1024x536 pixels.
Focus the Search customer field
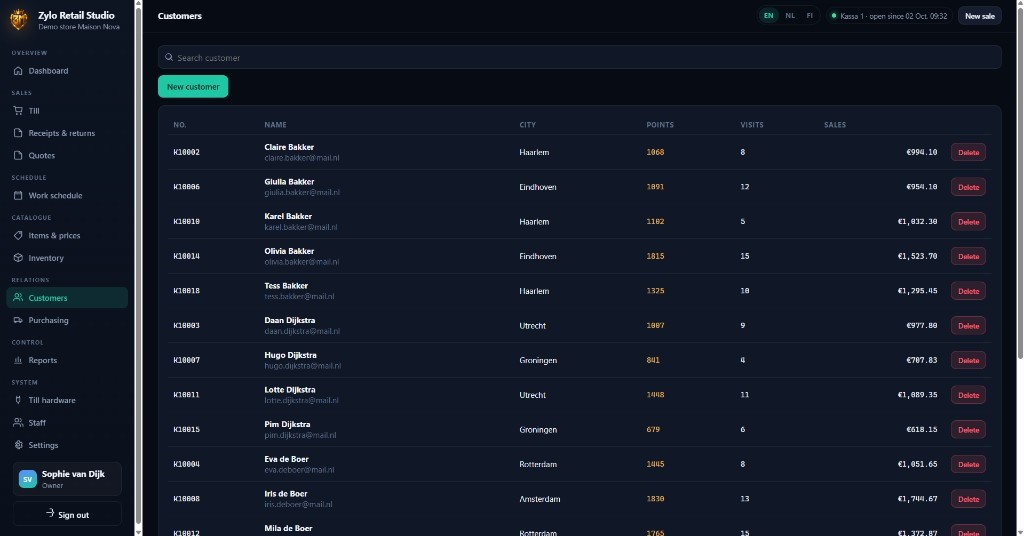point(579,57)
